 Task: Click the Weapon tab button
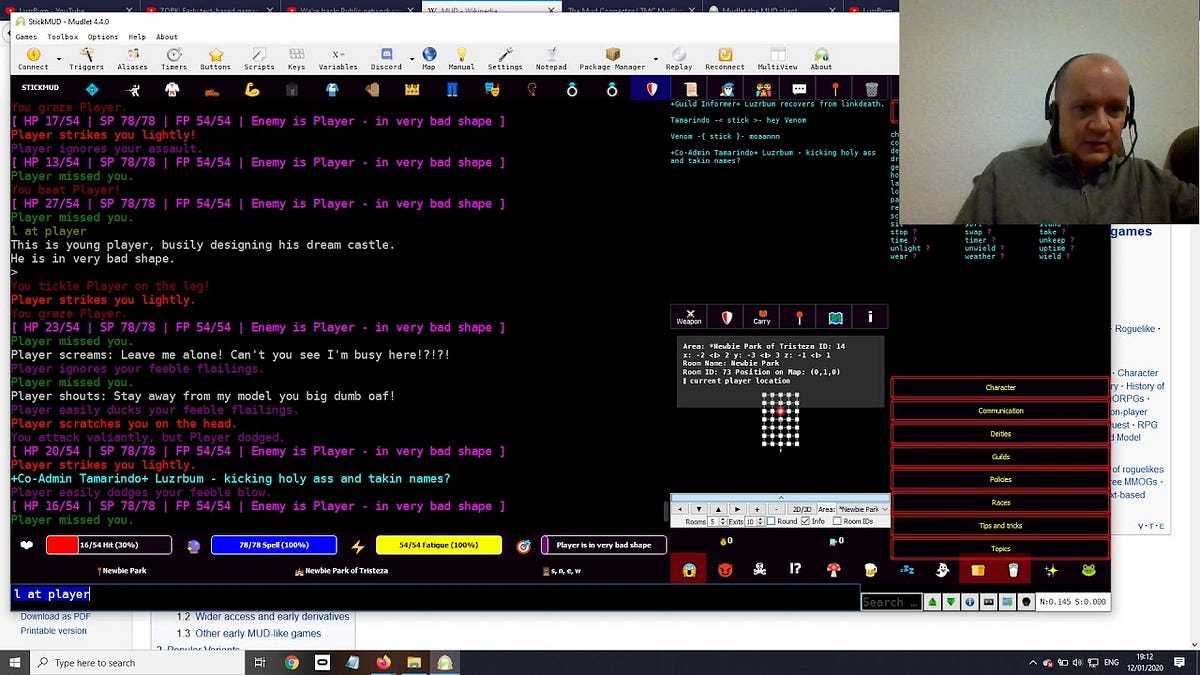[x=689, y=317]
